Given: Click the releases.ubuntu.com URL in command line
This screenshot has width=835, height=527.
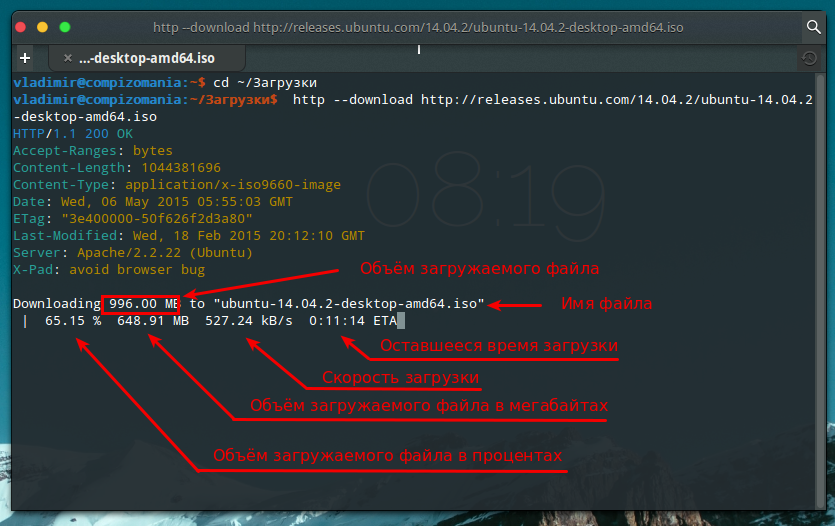Looking at the screenshot, I should (x=617, y=100).
